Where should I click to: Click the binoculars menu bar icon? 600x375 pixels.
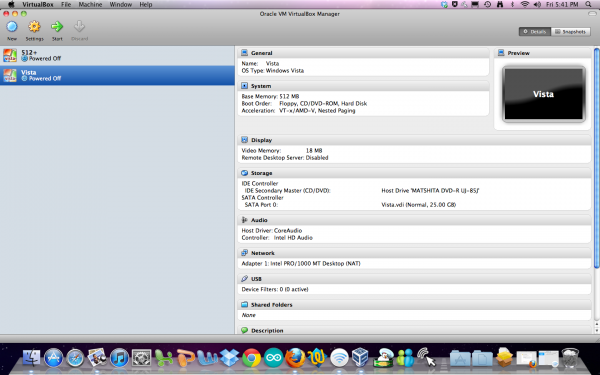coord(500,5)
